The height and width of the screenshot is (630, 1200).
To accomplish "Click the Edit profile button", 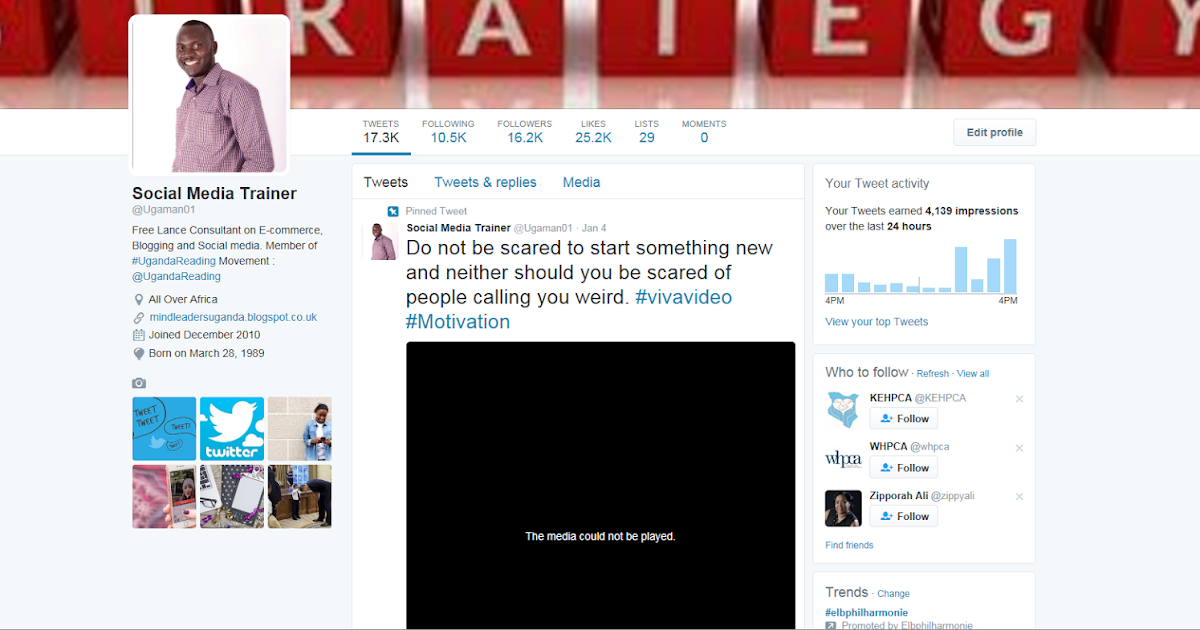I will click(x=994, y=131).
